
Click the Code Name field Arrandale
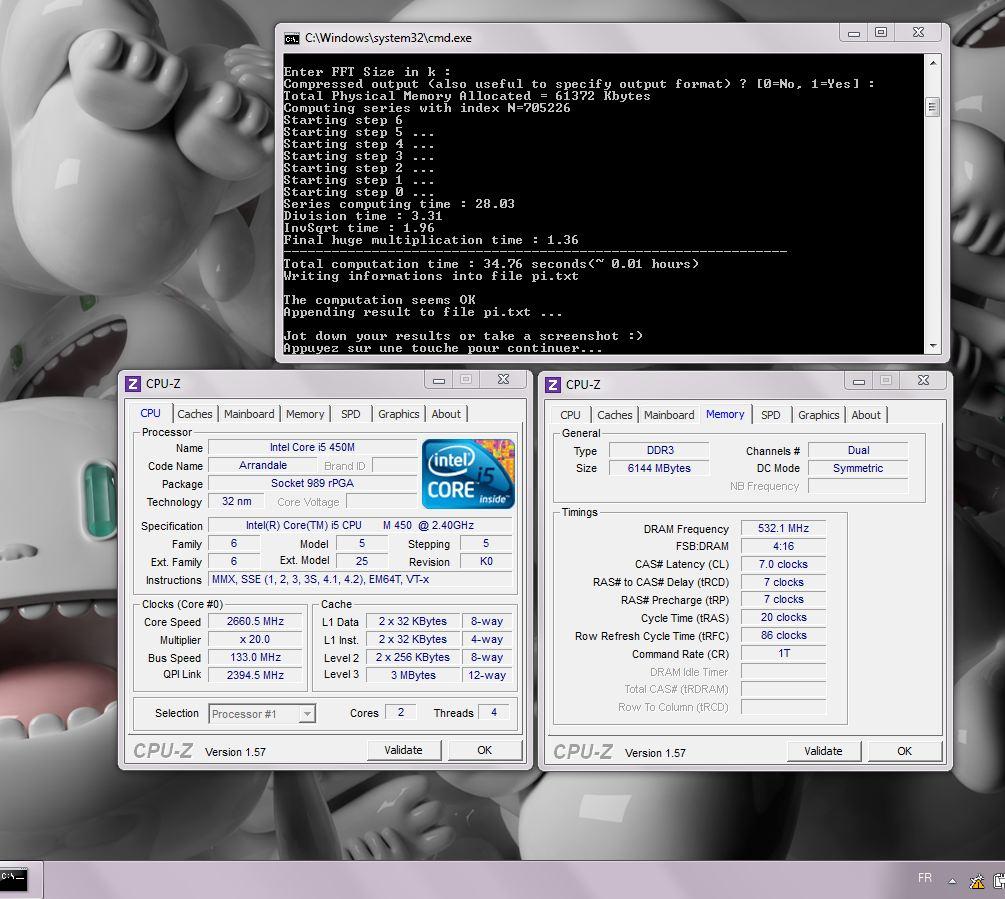click(x=263, y=465)
